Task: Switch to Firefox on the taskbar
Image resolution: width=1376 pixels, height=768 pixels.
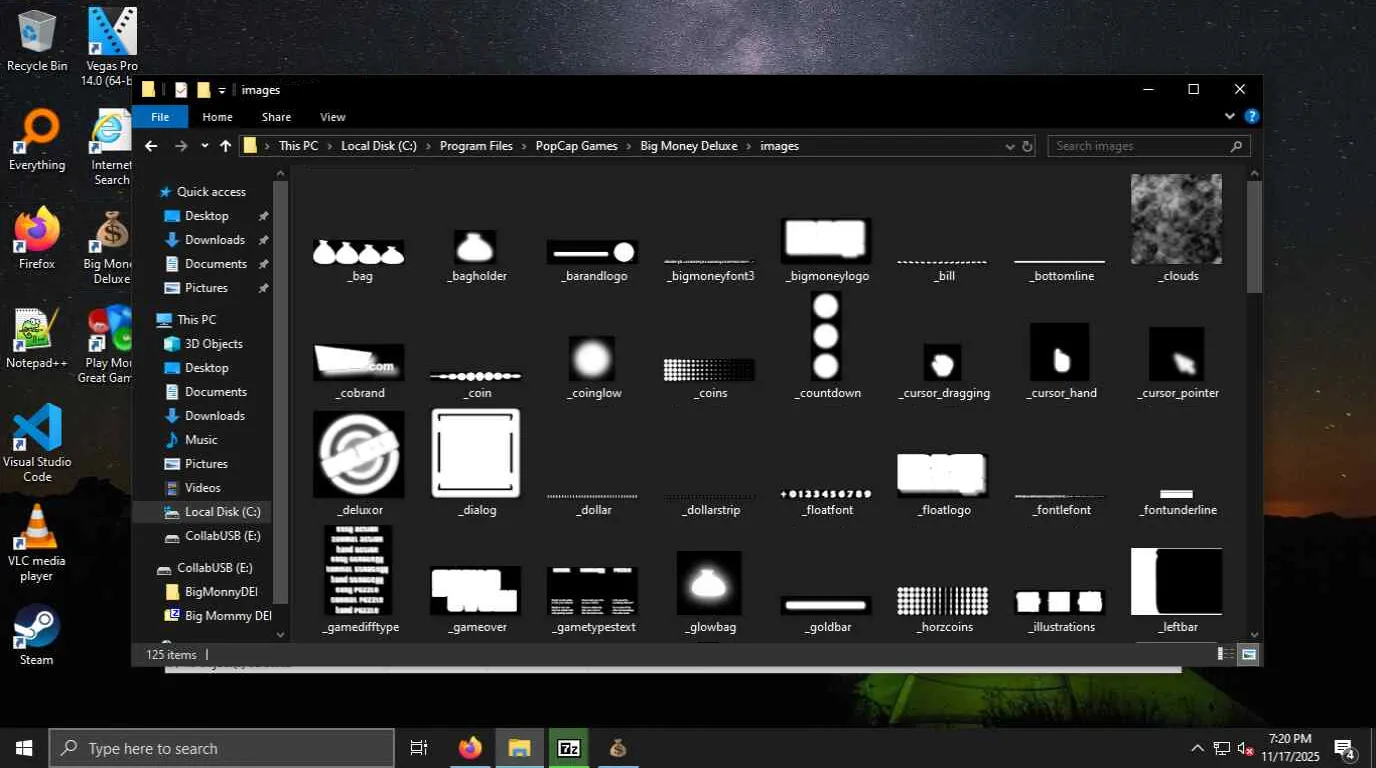Action: coord(470,748)
